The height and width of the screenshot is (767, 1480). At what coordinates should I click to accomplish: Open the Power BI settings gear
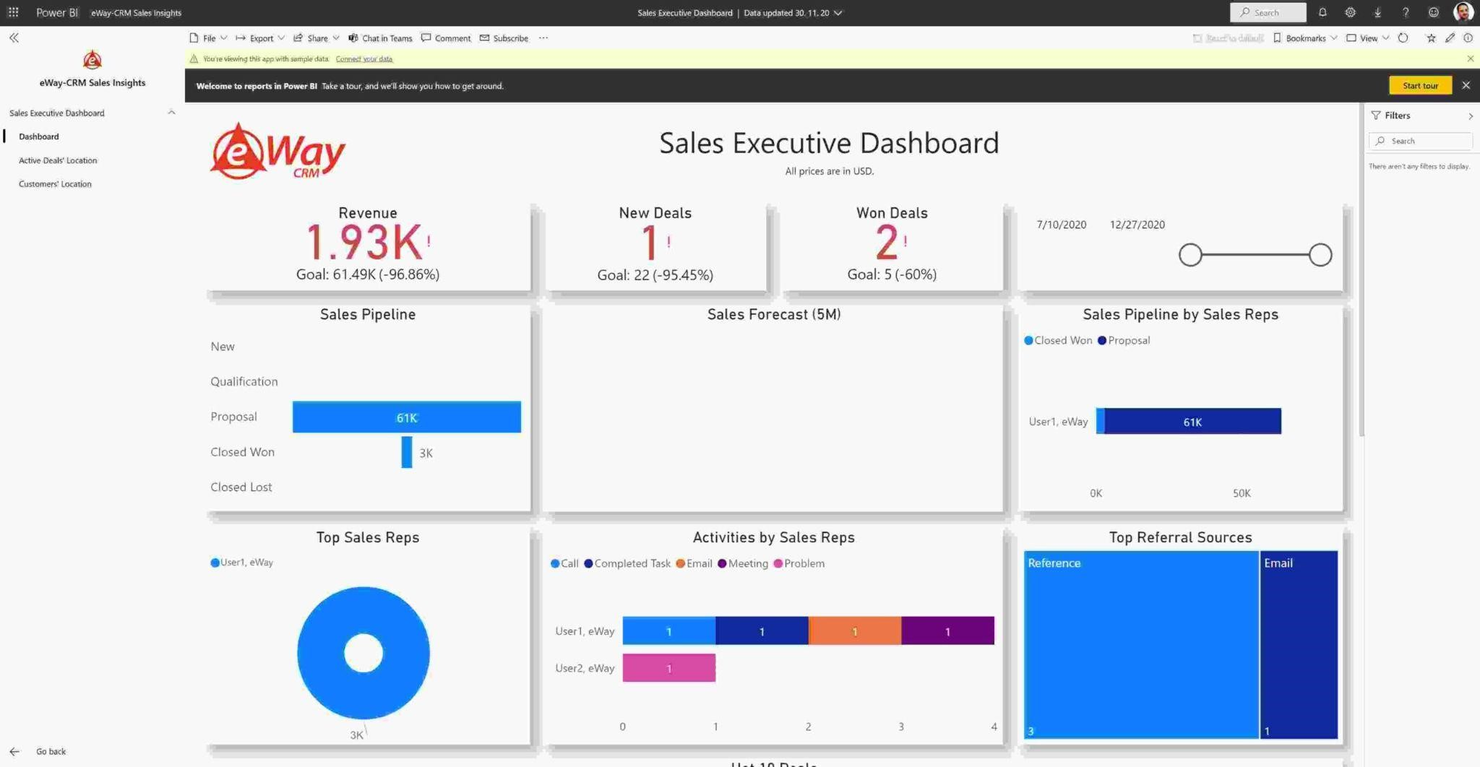pyautogui.click(x=1350, y=12)
